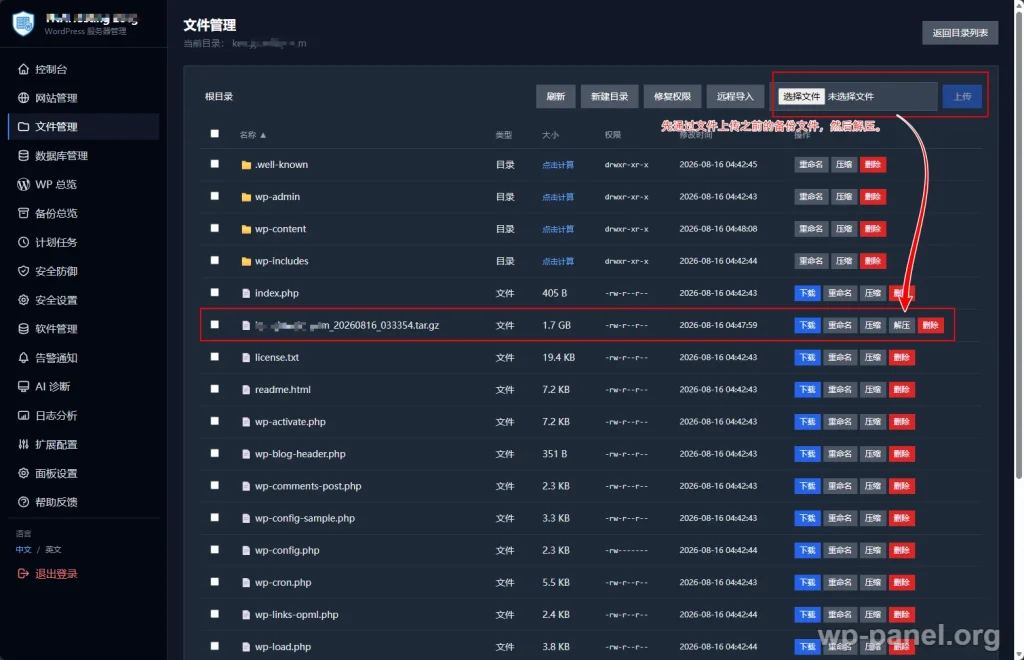Click 下载 for wp-config-sample.php
Viewport: 1024px width, 660px height.
pyautogui.click(x=807, y=518)
